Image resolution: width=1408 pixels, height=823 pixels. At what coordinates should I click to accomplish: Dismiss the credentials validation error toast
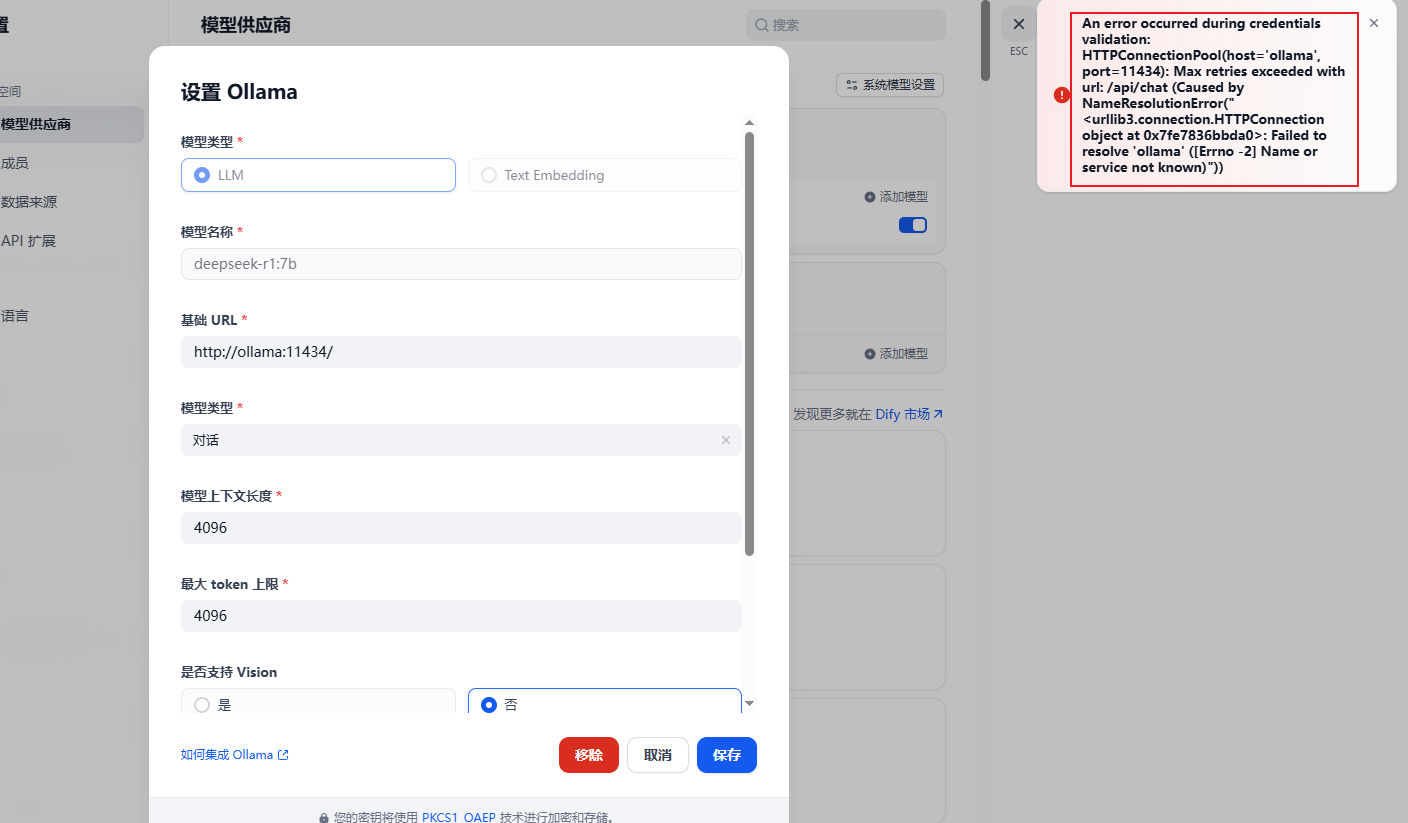1374,23
